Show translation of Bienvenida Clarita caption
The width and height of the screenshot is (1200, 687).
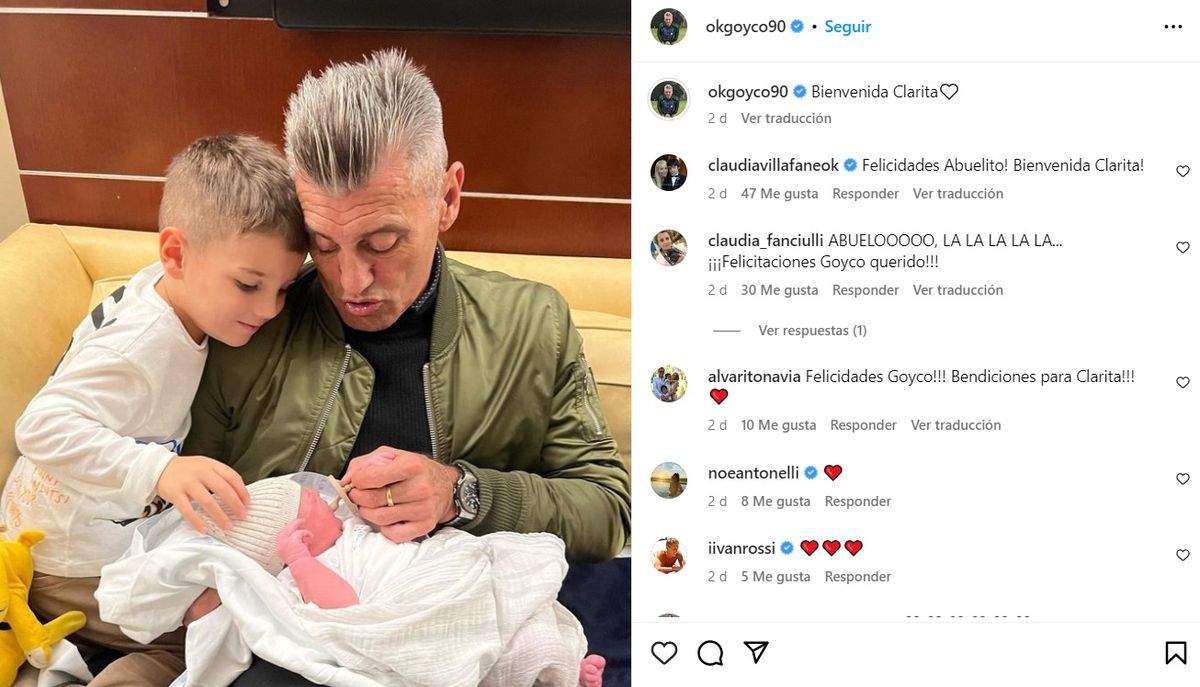click(x=786, y=118)
